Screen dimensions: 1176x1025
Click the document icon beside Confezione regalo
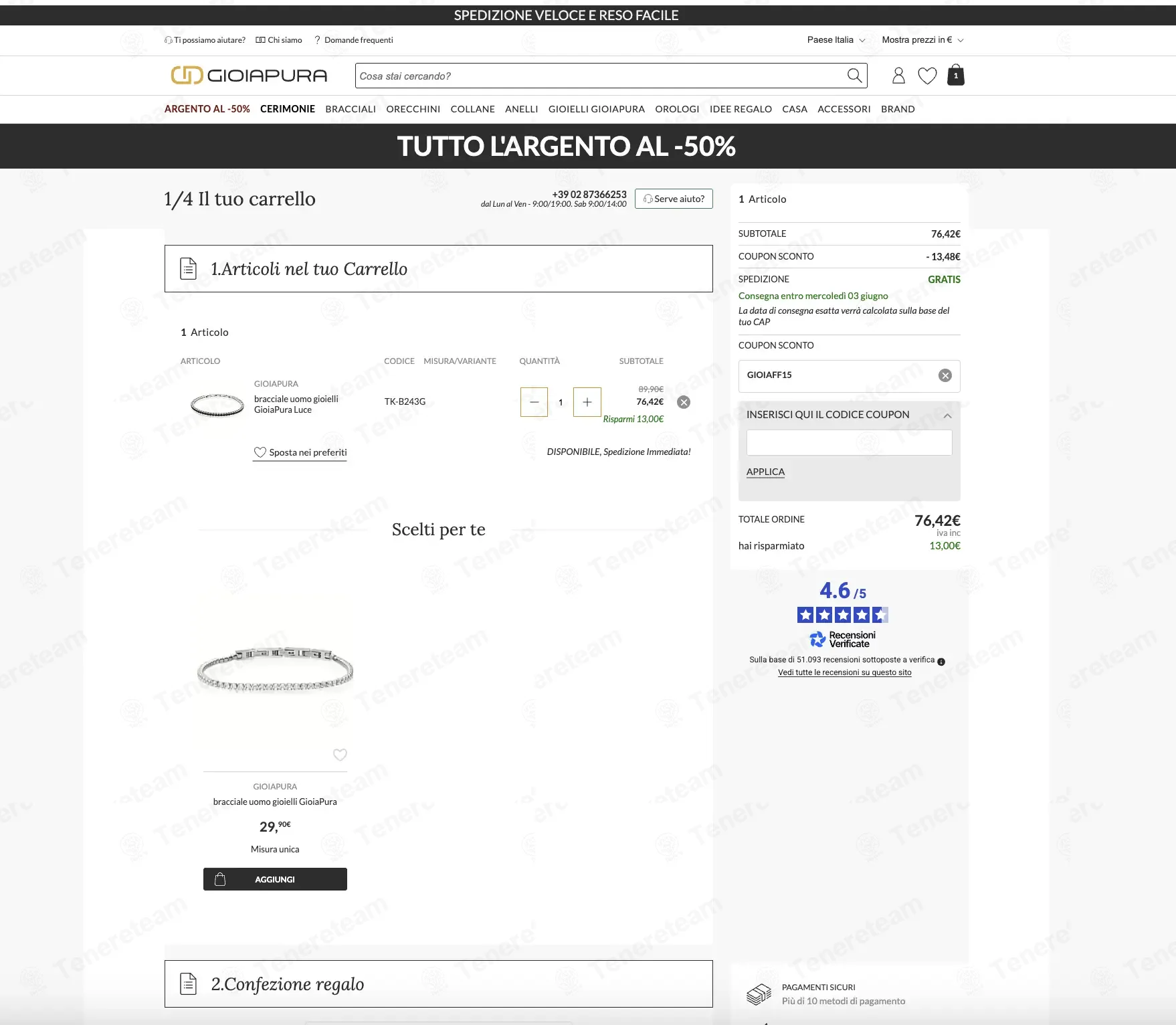[189, 984]
